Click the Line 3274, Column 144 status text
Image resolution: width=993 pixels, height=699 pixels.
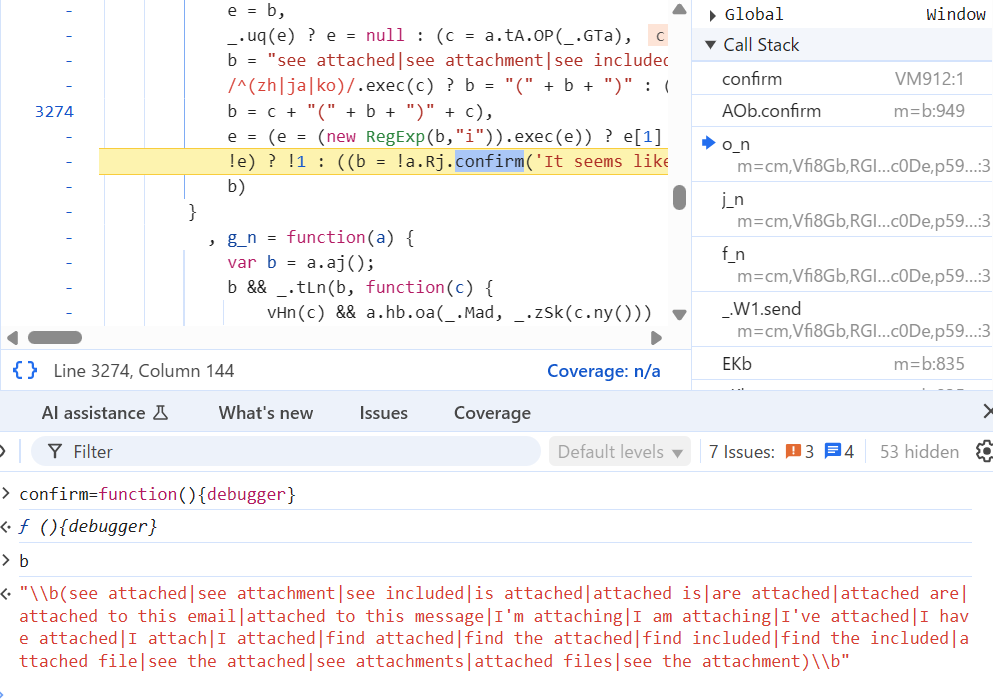coord(144,371)
